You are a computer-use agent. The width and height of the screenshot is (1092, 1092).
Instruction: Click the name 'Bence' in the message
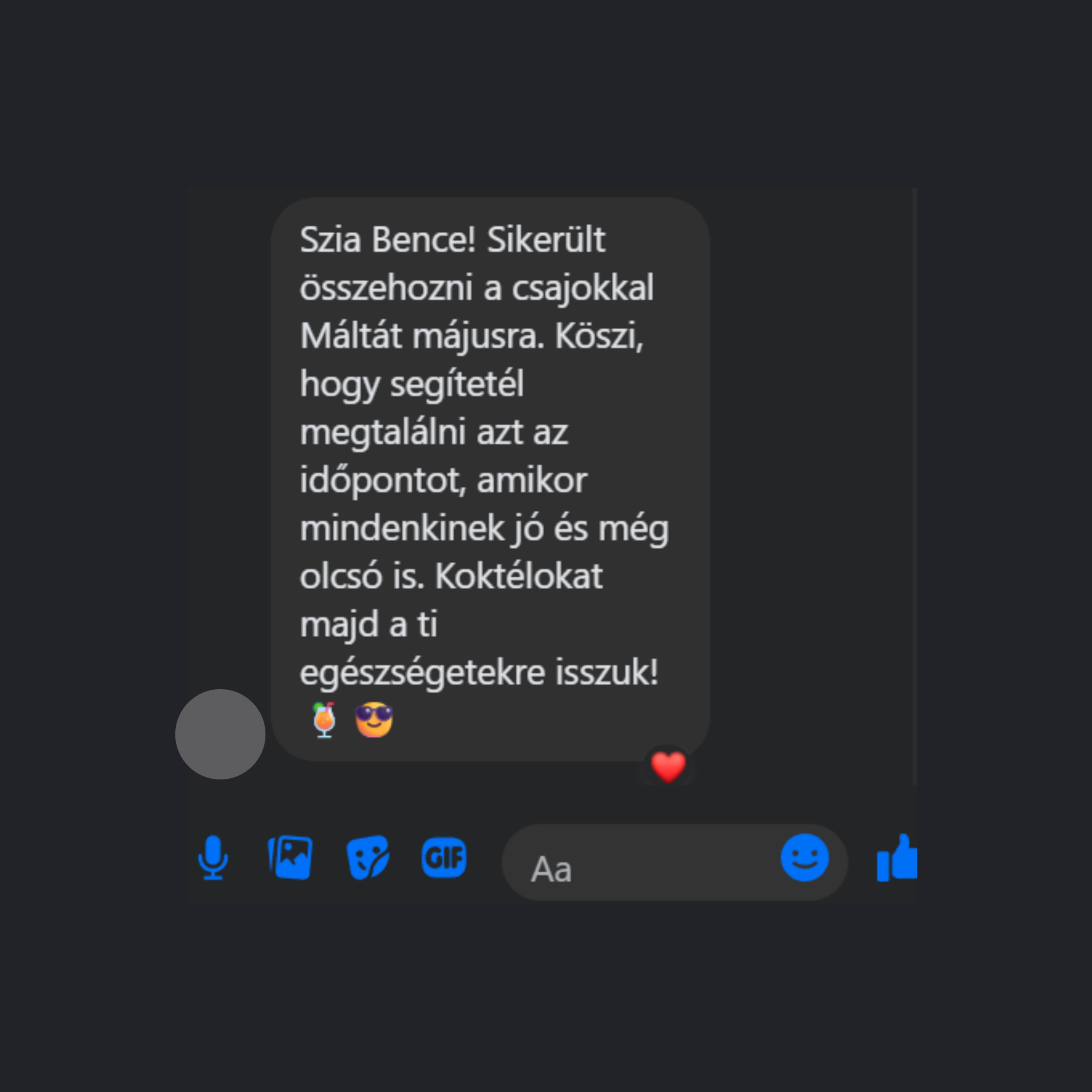tap(423, 240)
